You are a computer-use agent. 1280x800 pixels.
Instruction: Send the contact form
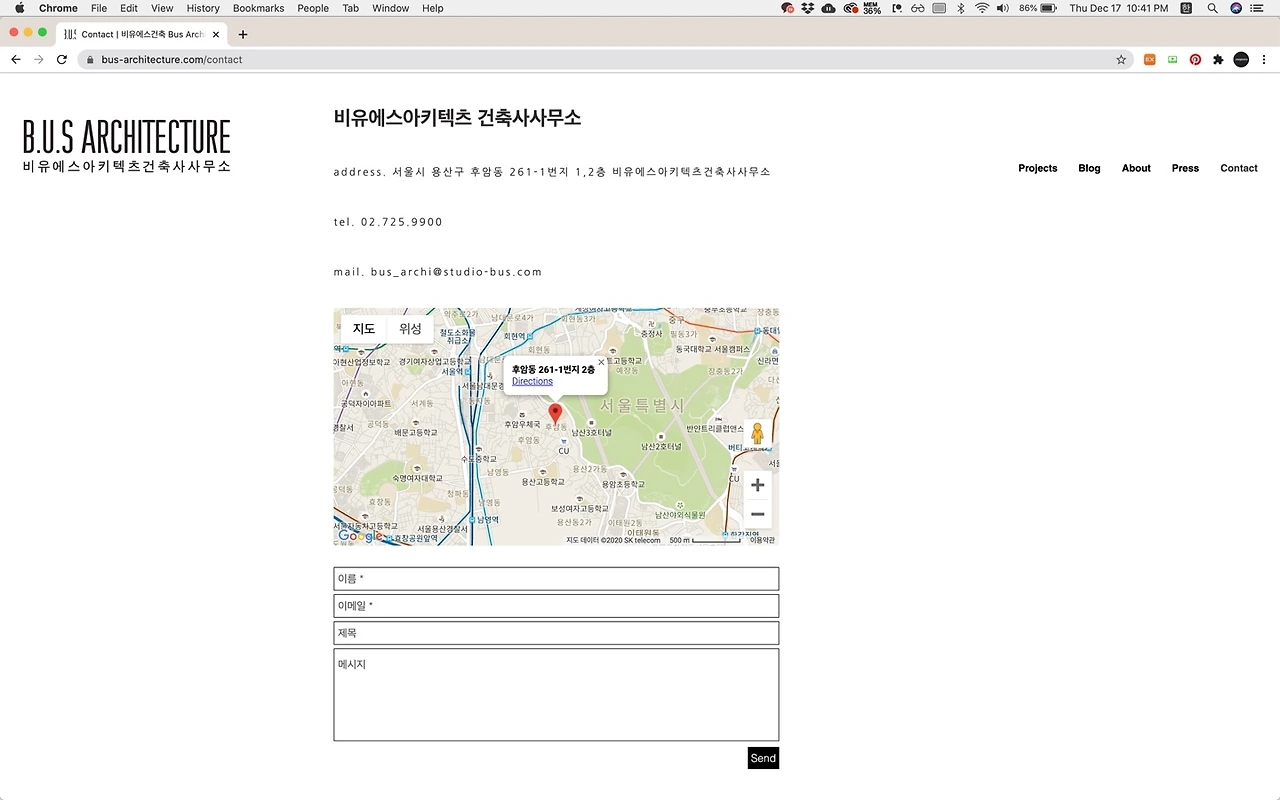[763, 758]
